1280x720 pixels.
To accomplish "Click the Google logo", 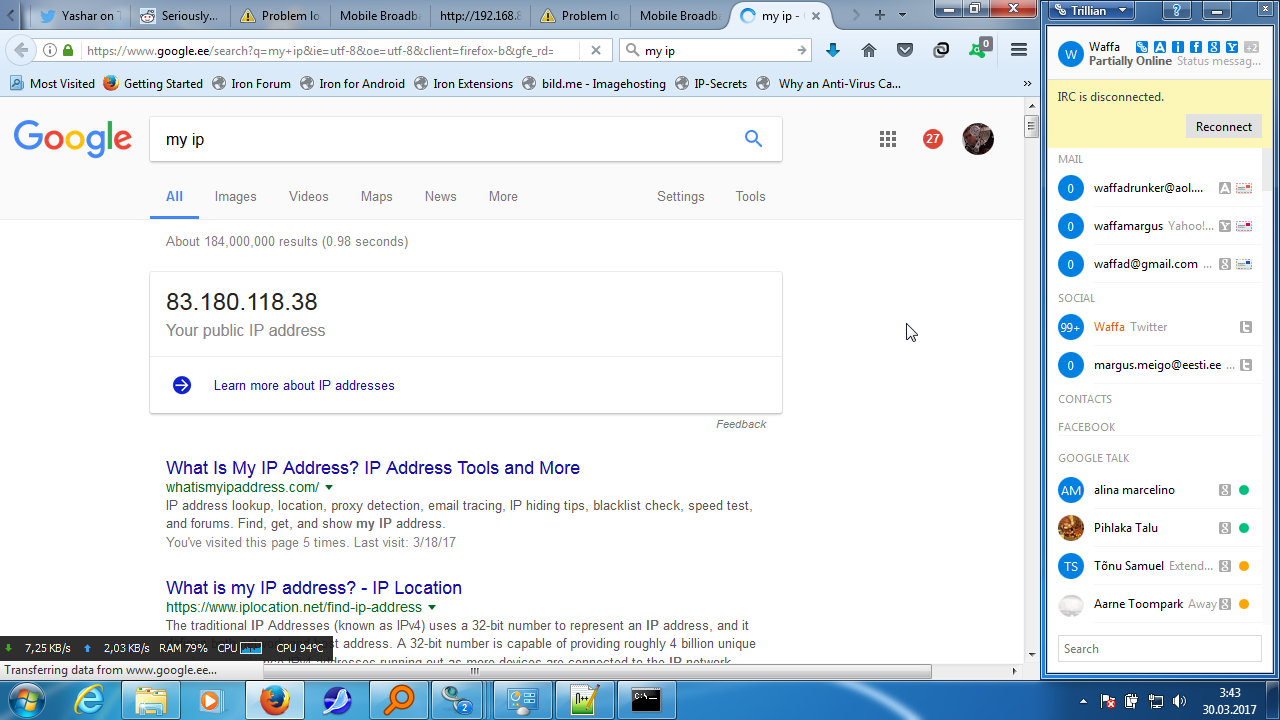I will coord(73,139).
